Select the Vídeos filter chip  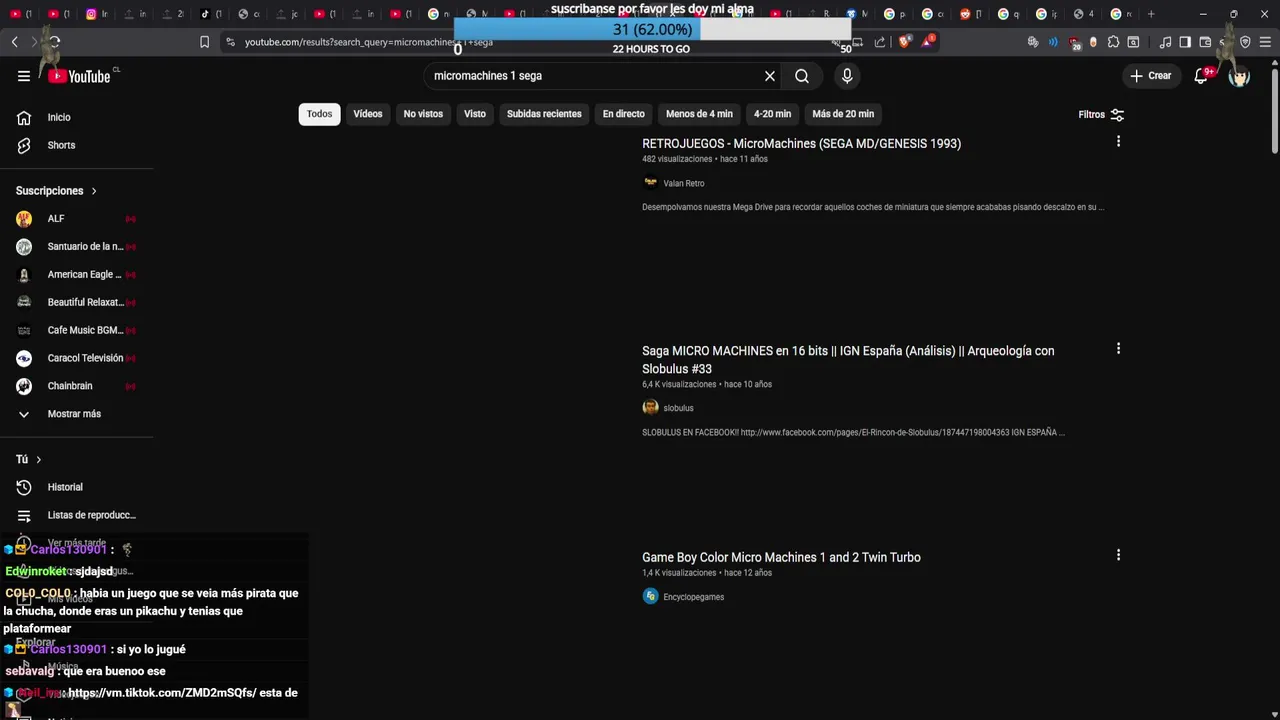coord(368,114)
